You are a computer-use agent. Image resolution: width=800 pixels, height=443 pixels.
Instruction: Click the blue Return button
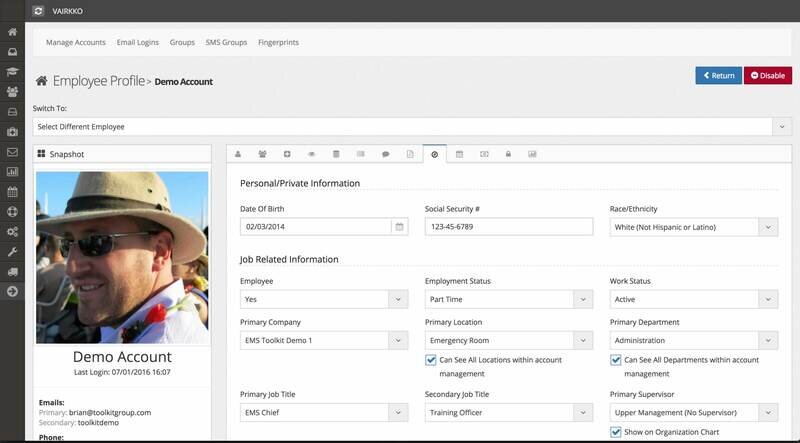[718, 75]
